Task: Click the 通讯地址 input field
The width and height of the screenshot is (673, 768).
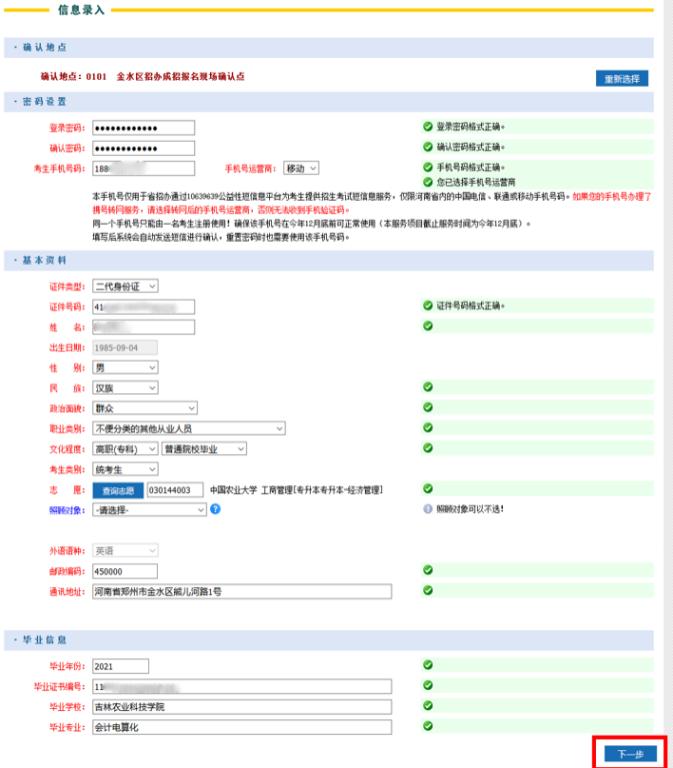Action: pyautogui.click(x=241, y=591)
